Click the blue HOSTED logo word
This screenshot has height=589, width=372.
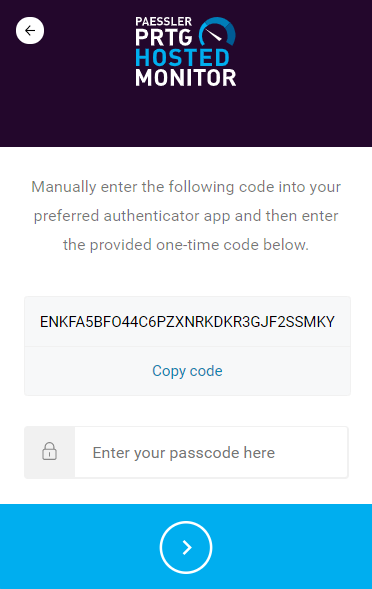(x=182, y=57)
